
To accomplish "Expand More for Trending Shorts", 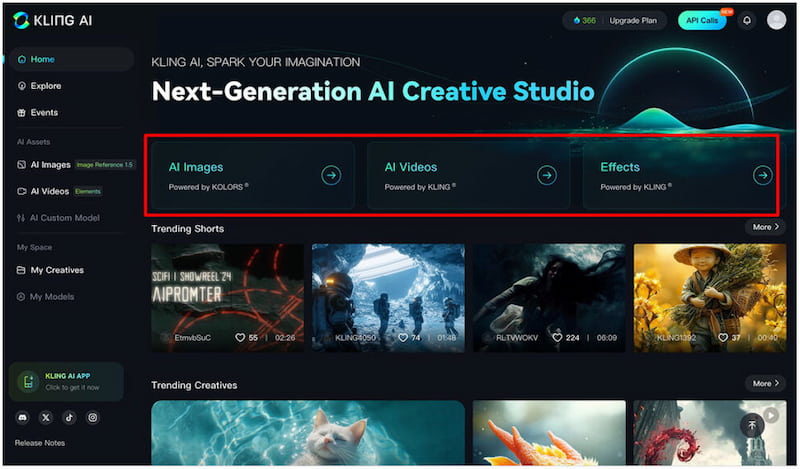I will pyautogui.click(x=765, y=227).
